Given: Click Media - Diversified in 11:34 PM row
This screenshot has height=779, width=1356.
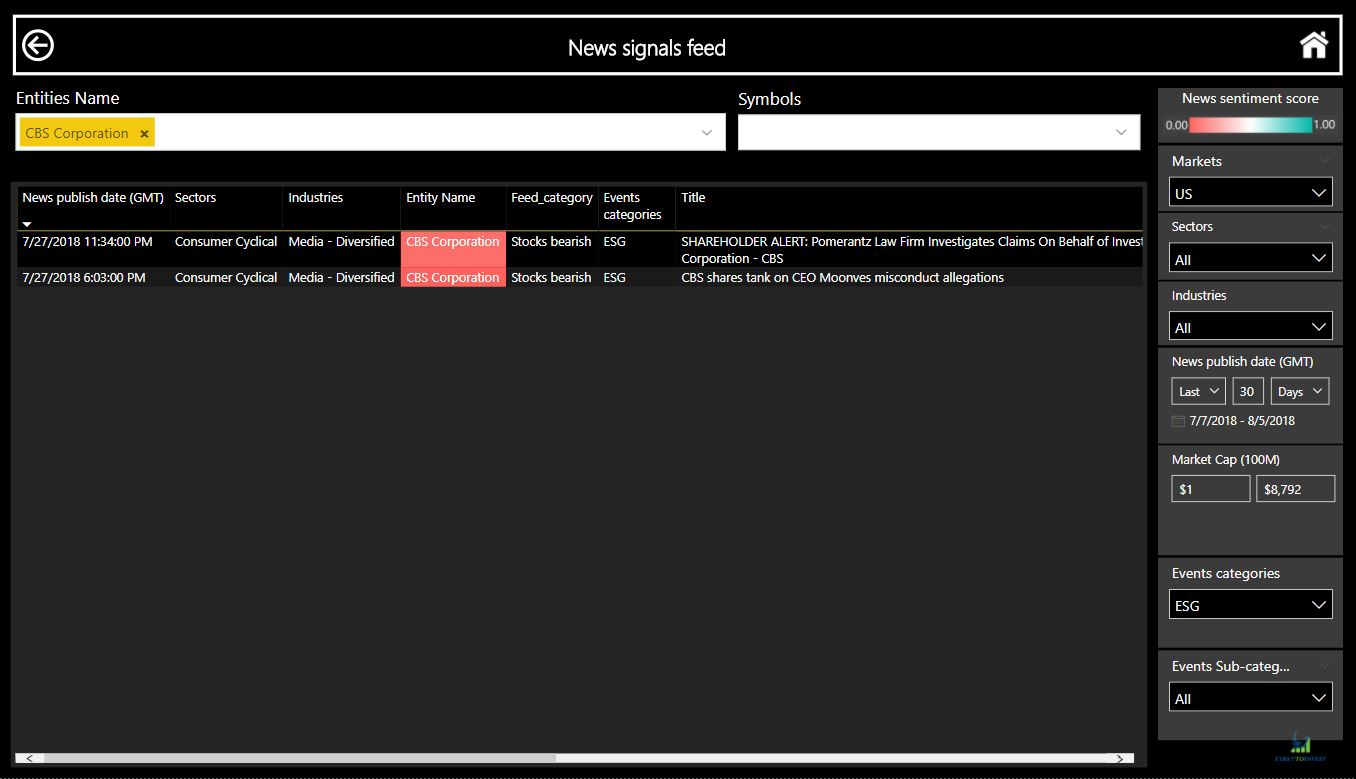Looking at the screenshot, I should (x=341, y=242).
